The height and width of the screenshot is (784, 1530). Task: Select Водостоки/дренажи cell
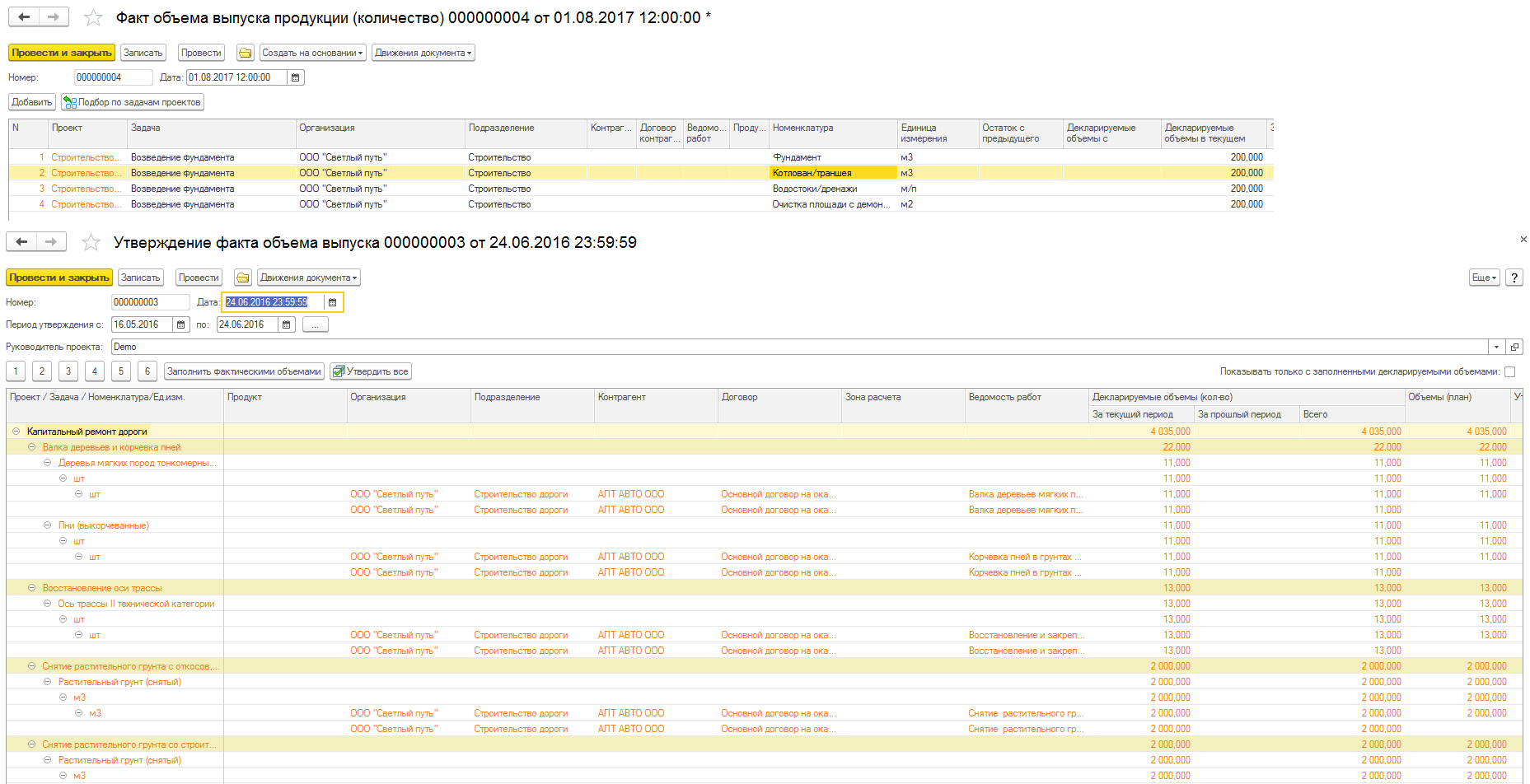tap(833, 189)
